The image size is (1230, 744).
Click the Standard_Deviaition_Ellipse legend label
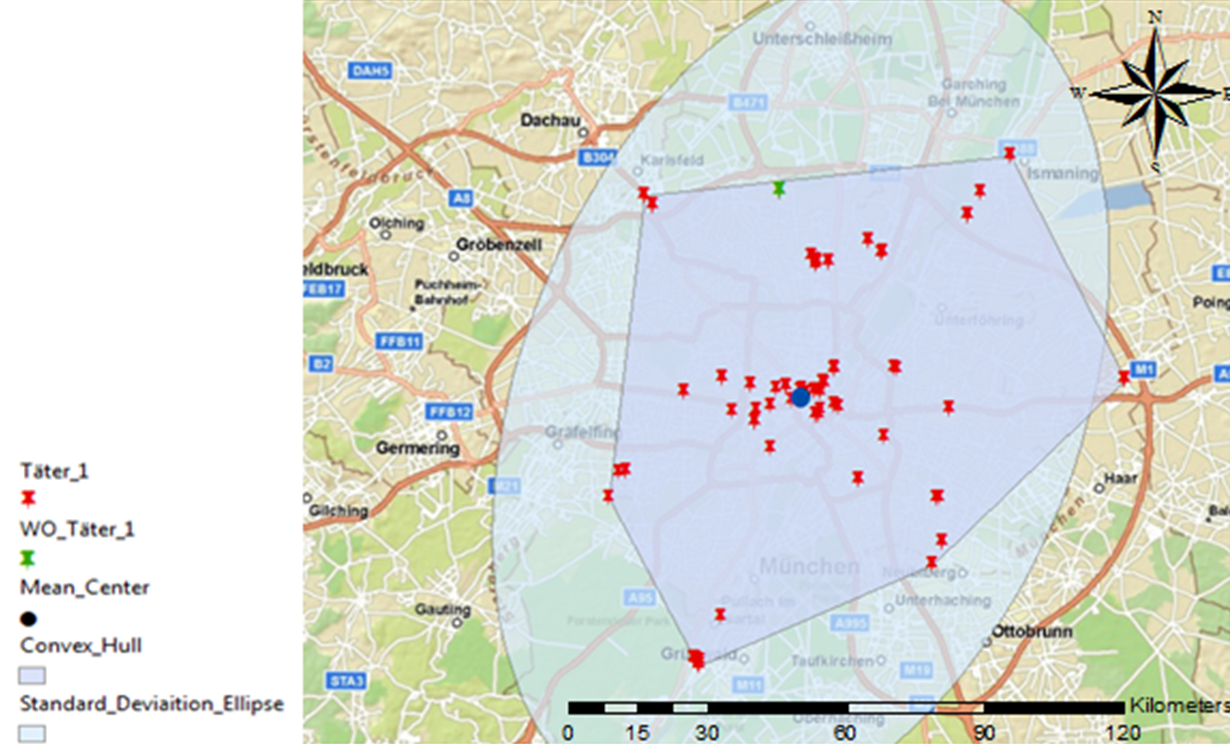click(152, 704)
